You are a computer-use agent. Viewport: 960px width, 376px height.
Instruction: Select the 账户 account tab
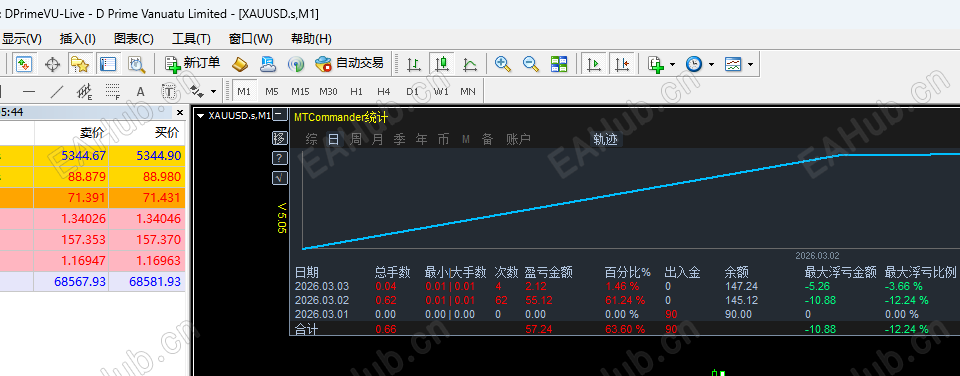pyautogui.click(x=519, y=140)
